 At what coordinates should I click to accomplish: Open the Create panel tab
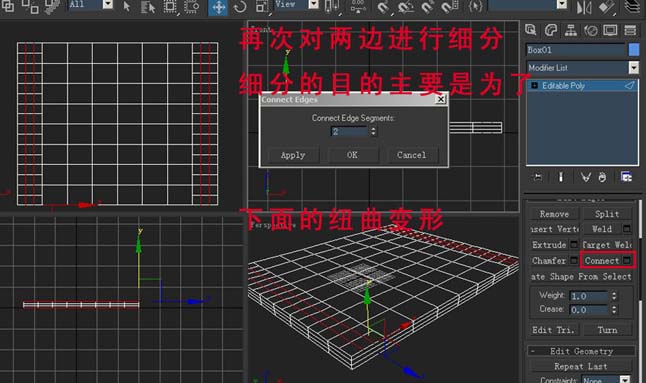[x=531, y=30]
